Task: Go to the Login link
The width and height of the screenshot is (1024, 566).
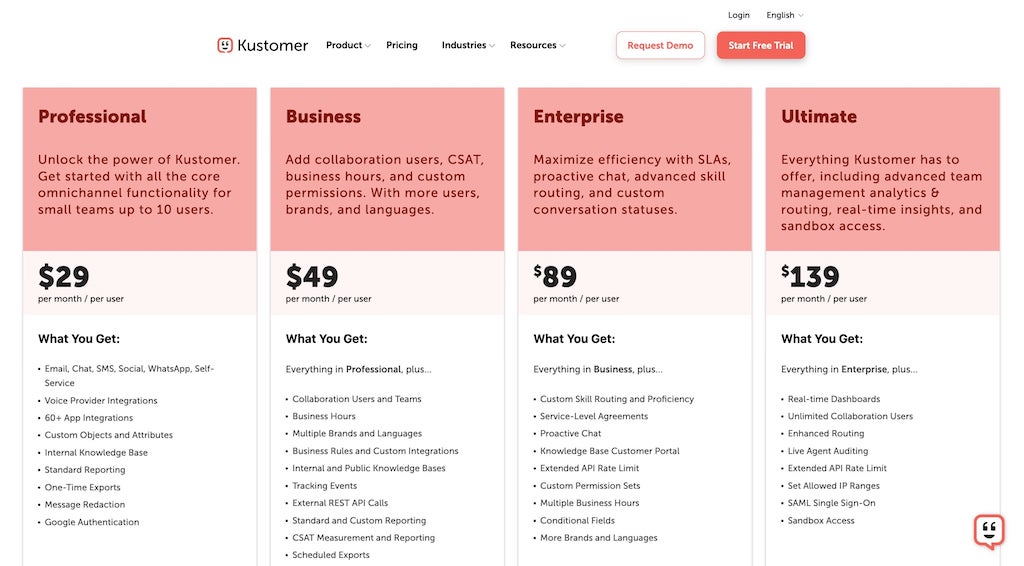Action: coord(739,15)
